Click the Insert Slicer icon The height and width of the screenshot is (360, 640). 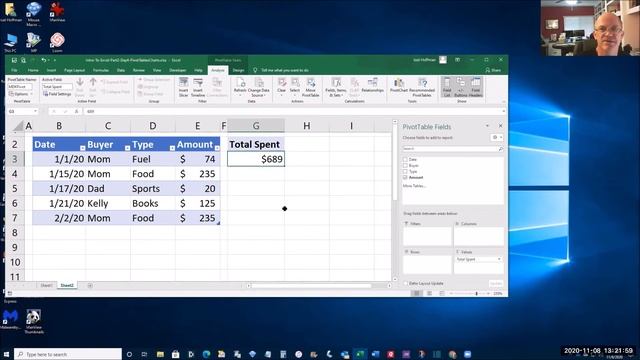[x=184, y=87]
